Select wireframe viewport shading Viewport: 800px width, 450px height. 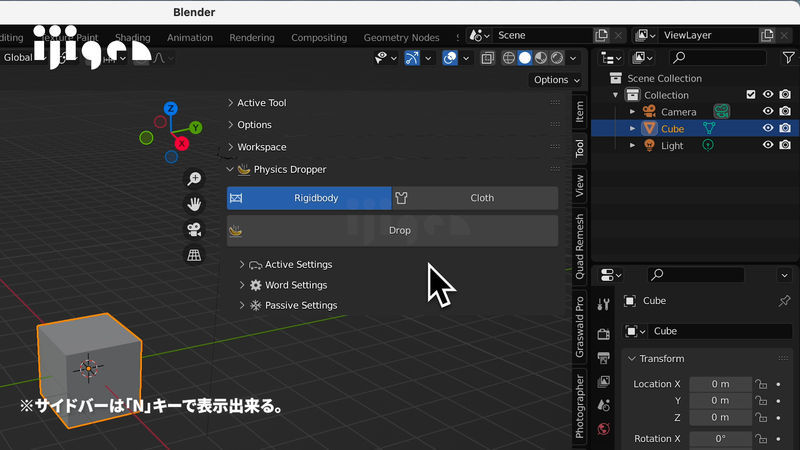pyautogui.click(x=509, y=58)
